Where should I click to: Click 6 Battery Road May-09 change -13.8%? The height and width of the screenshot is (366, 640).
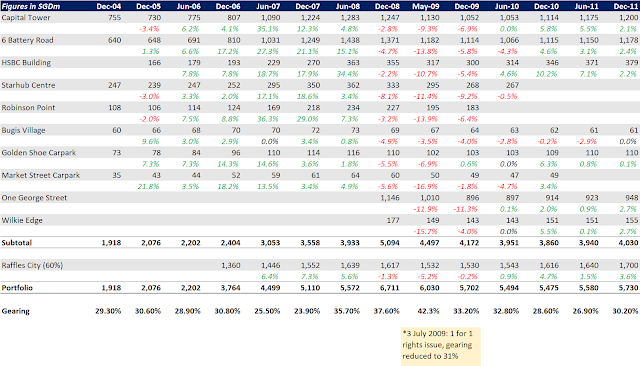tap(426, 51)
